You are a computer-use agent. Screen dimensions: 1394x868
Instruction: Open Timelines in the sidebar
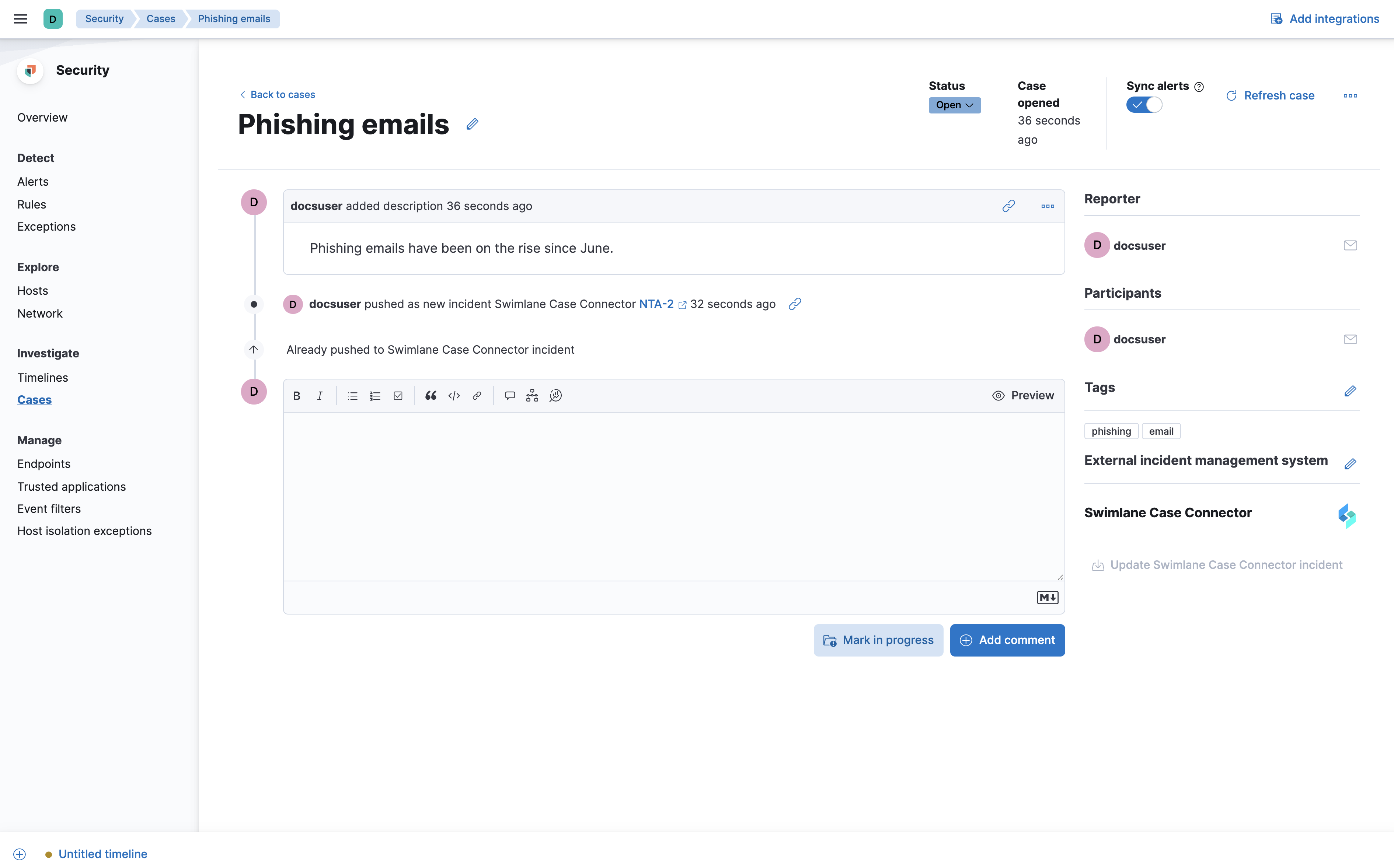42,377
